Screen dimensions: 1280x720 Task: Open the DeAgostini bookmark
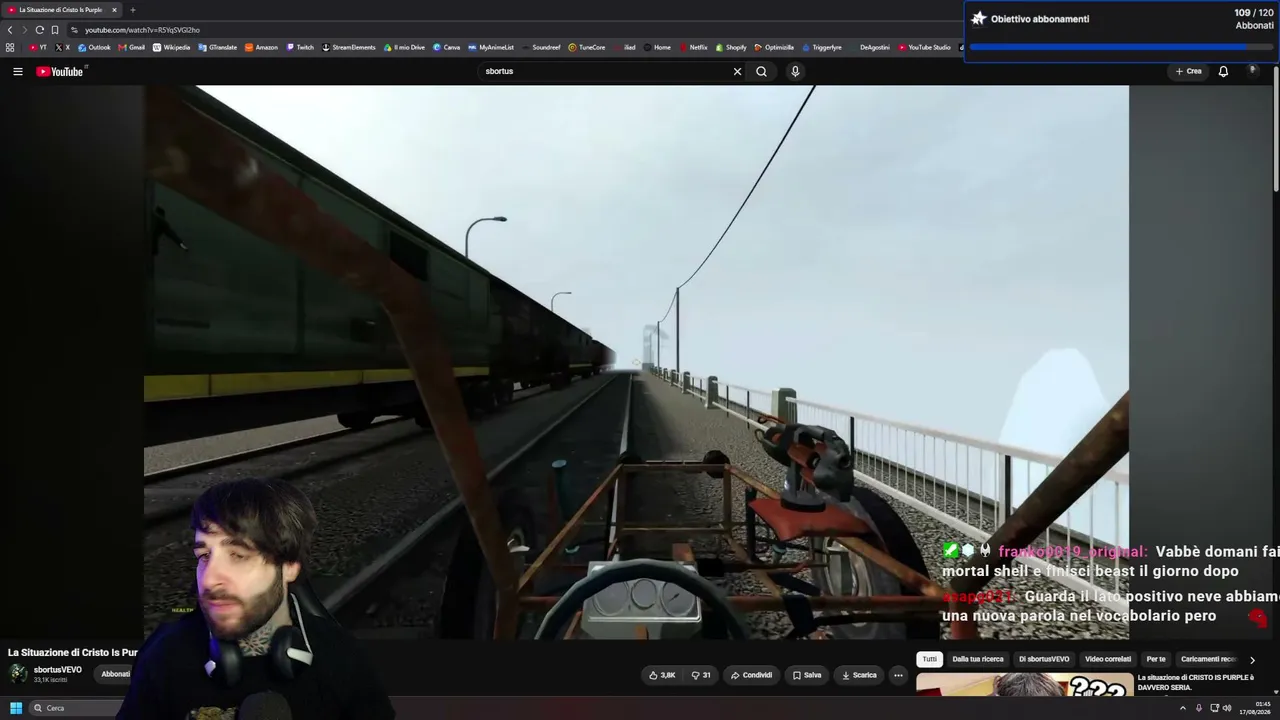point(870,47)
